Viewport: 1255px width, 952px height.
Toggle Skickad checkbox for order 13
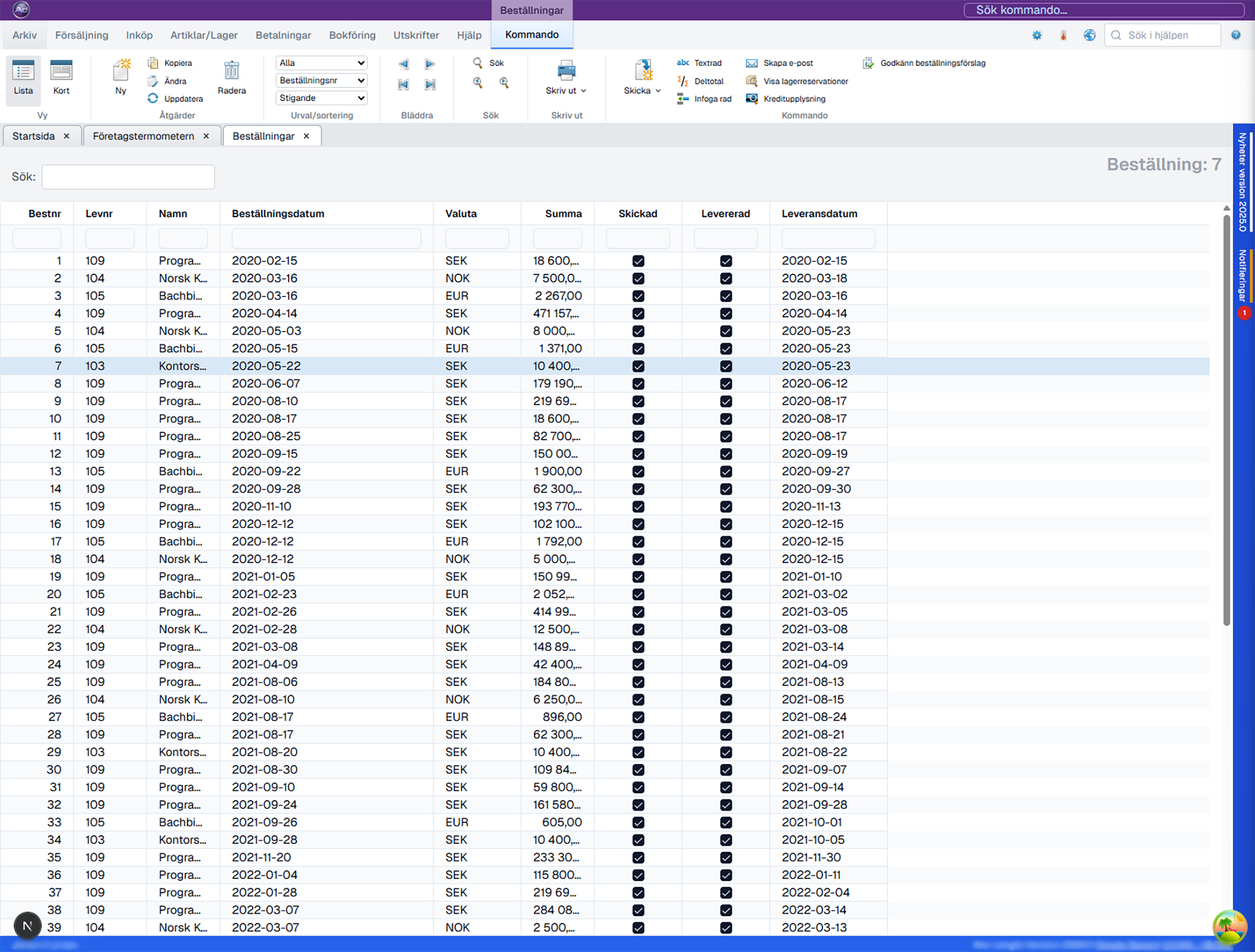638,472
